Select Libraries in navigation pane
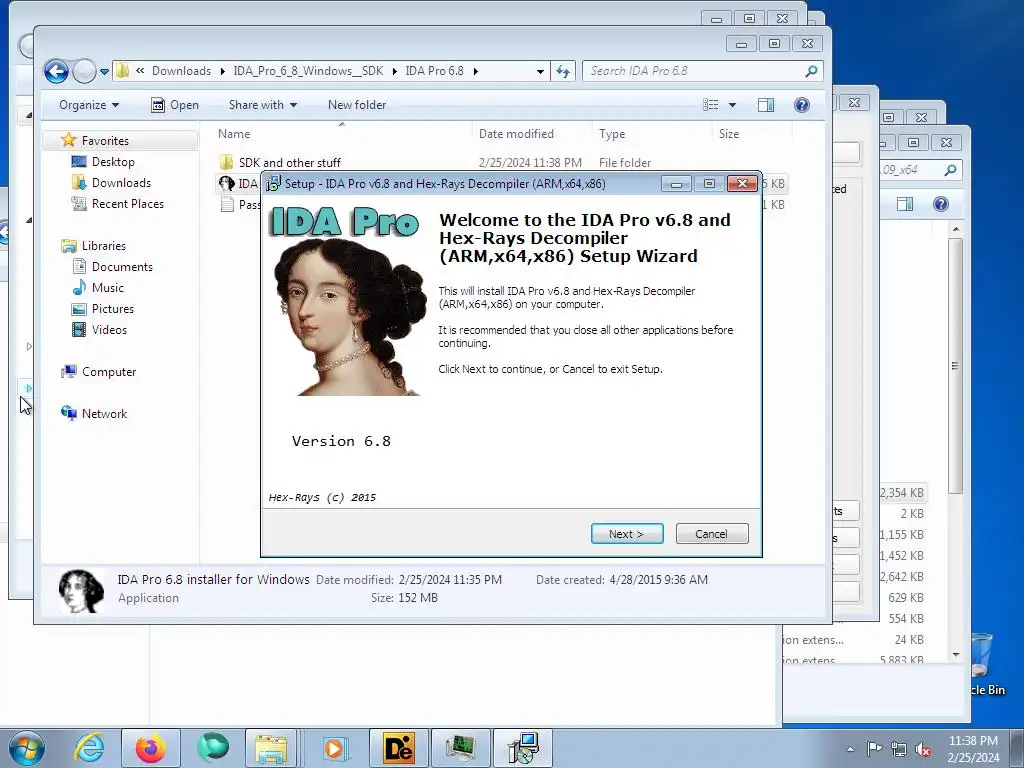1024x768 pixels. 103,246
